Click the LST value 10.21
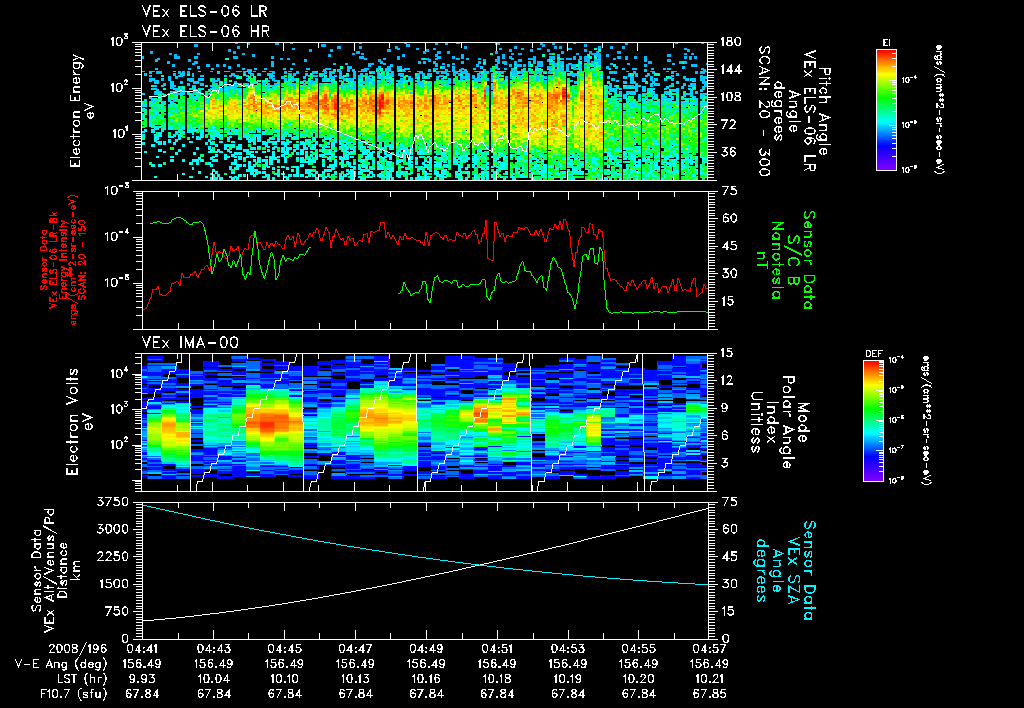This screenshot has height=708, width=1024. [709, 679]
